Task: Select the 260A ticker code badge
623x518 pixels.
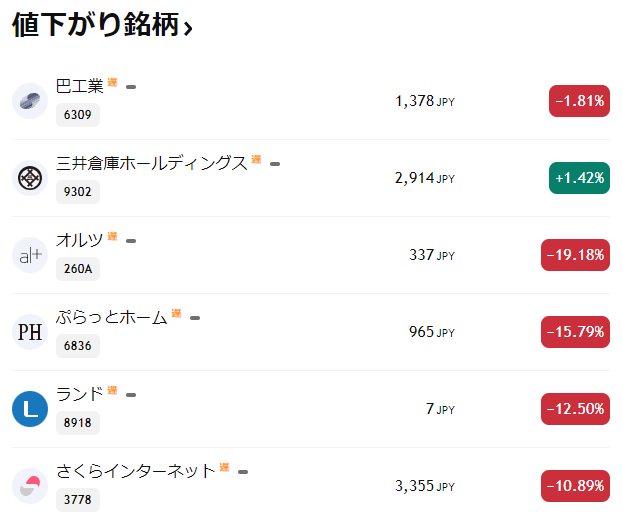Action: coord(78,269)
